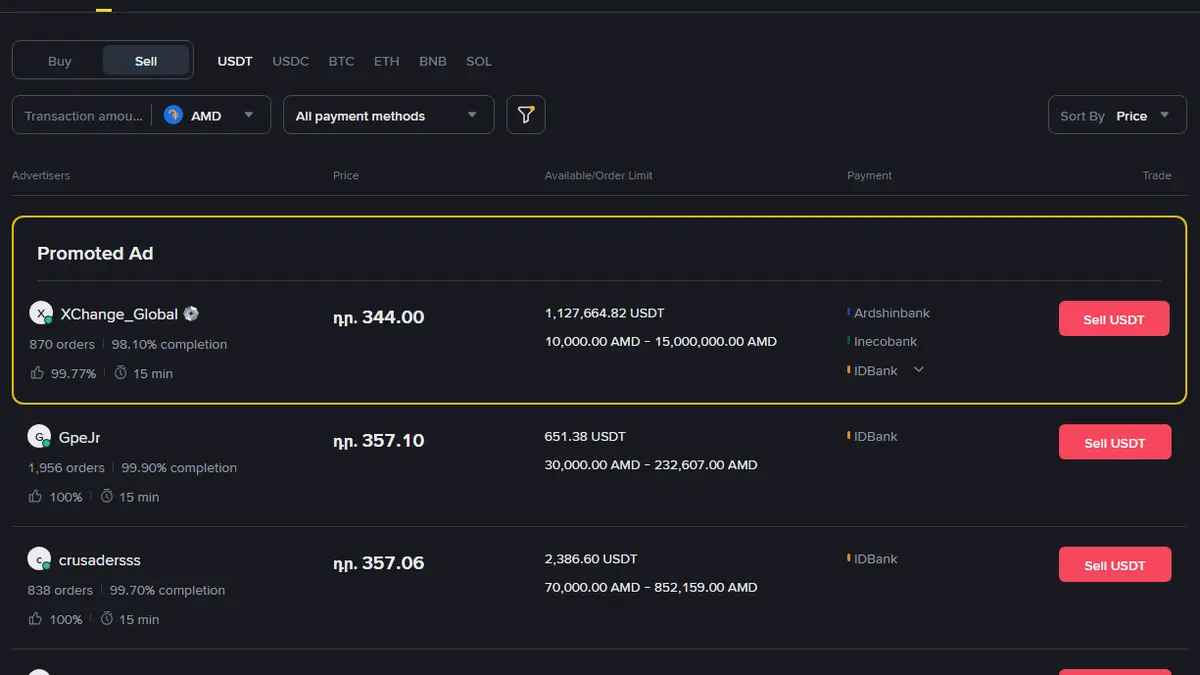This screenshot has height=675, width=1200.
Task: Select the USDC crypto tab
Action: [x=291, y=61]
